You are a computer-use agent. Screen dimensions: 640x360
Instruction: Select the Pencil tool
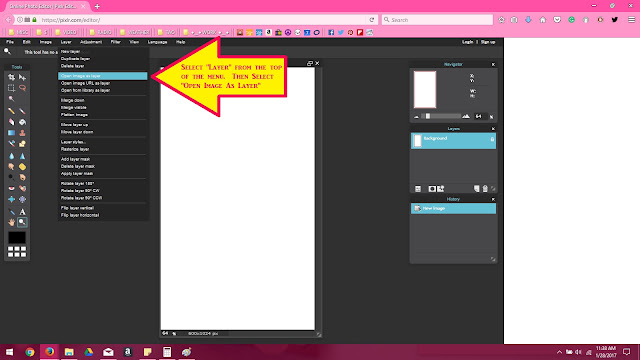(x=11, y=111)
